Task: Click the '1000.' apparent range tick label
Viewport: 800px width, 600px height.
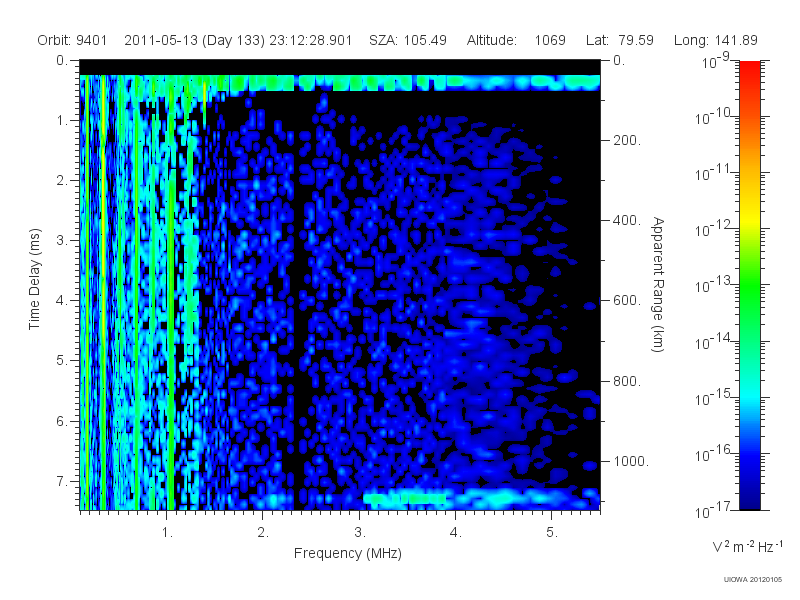Action: pos(631,461)
